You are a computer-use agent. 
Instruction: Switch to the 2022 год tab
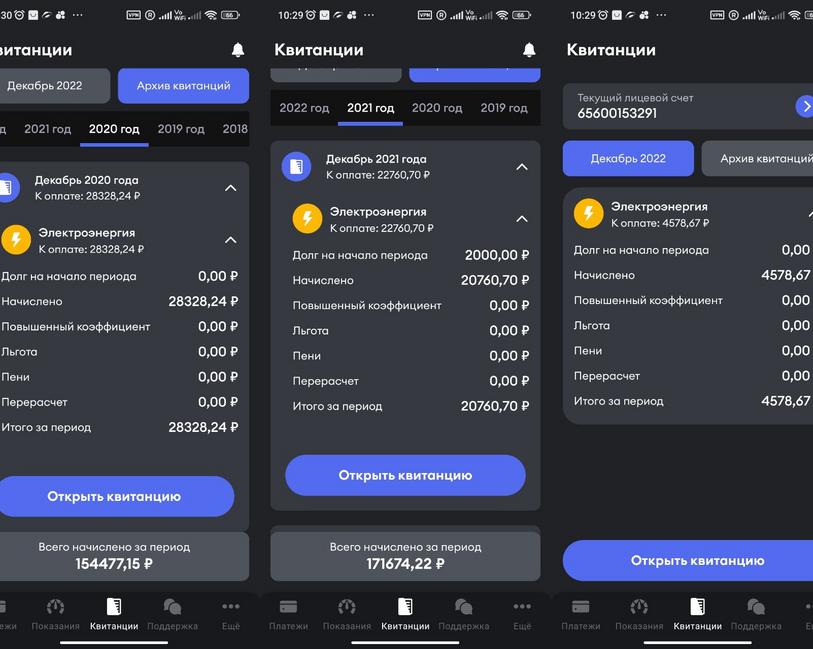(x=304, y=108)
